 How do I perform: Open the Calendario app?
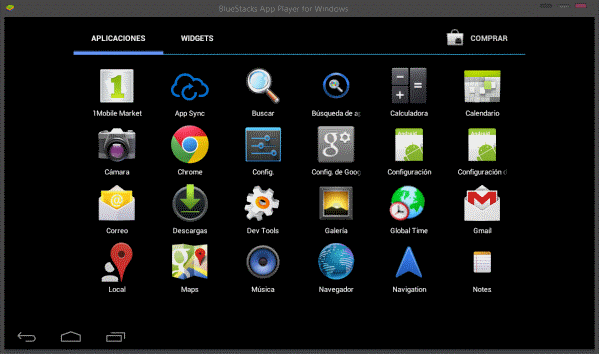coord(482,86)
